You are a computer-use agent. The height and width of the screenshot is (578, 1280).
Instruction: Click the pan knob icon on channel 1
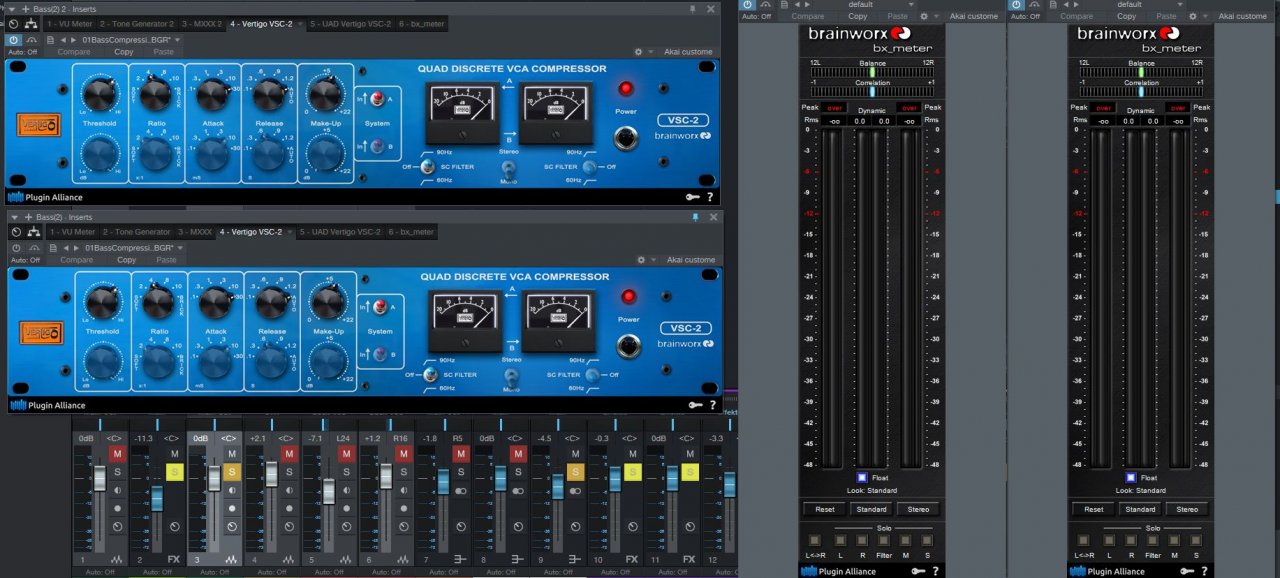point(117,526)
